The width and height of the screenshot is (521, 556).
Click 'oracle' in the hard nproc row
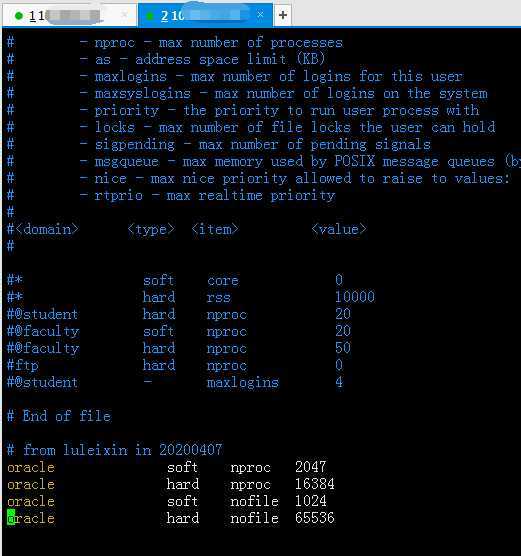tap(31, 485)
